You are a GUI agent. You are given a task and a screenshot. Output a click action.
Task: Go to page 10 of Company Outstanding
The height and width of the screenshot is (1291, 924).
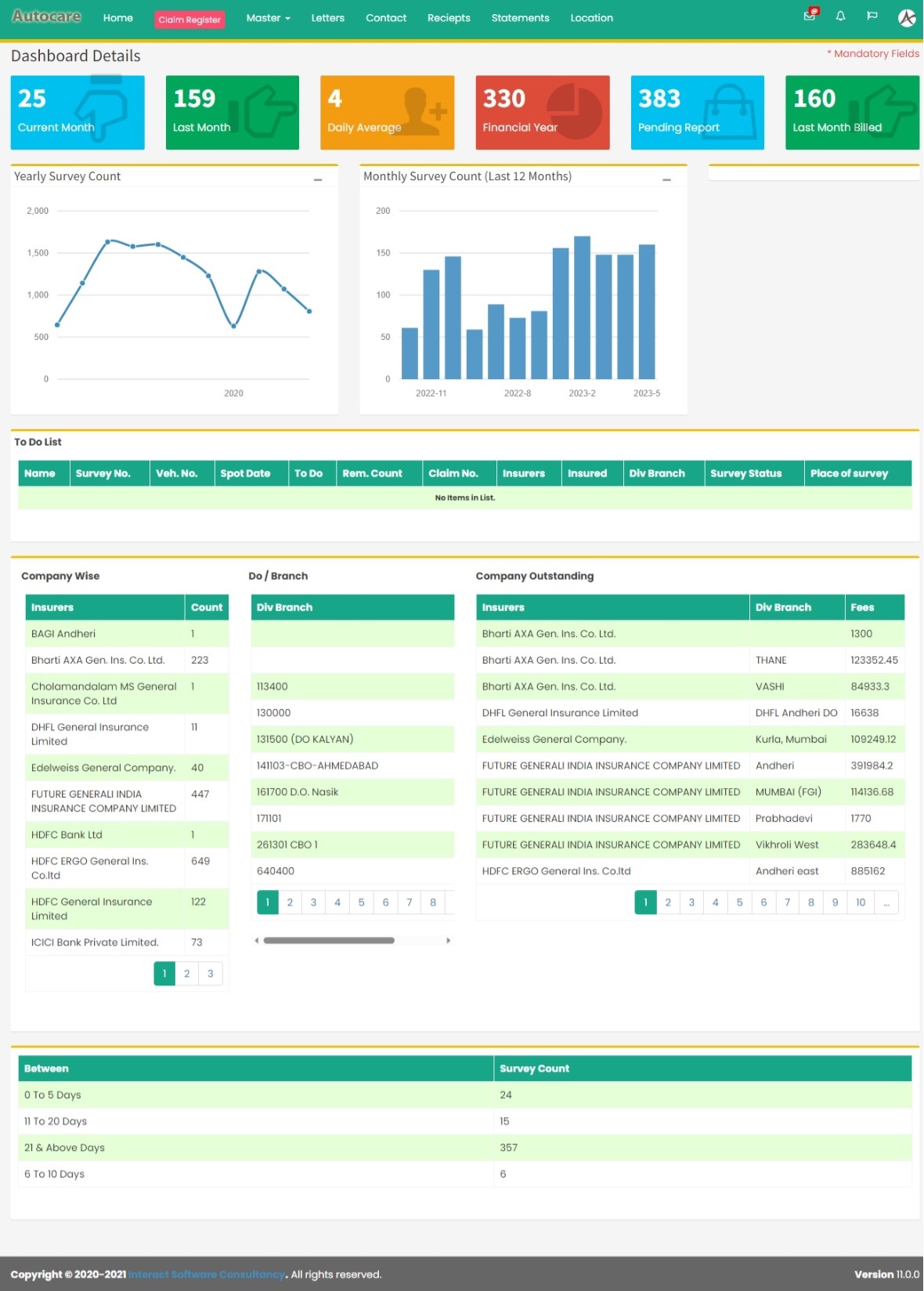tap(861, 902)
